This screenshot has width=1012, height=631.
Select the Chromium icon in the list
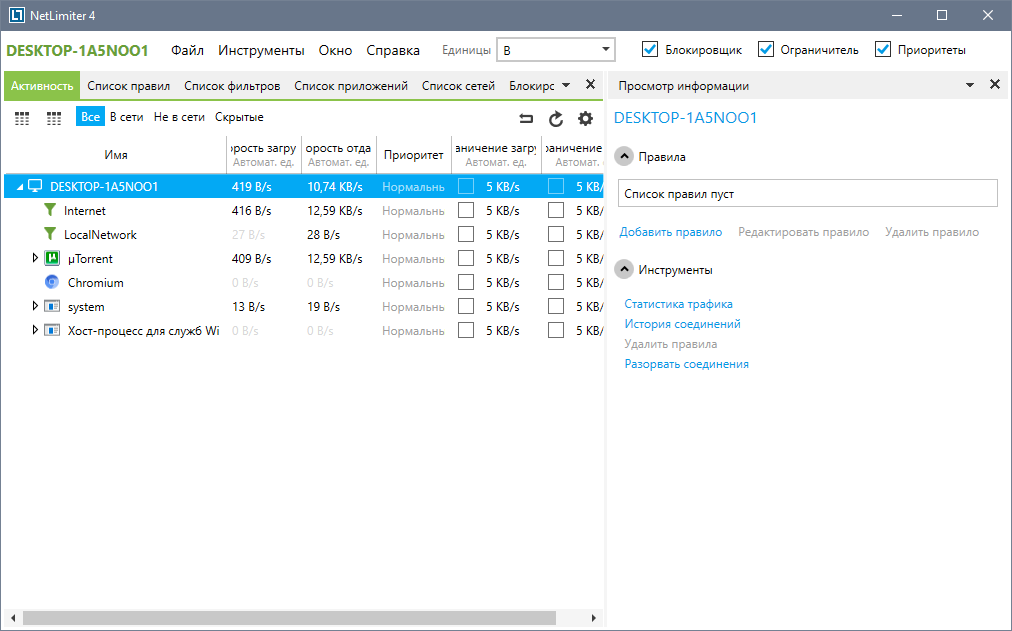[x=53, y=283]
